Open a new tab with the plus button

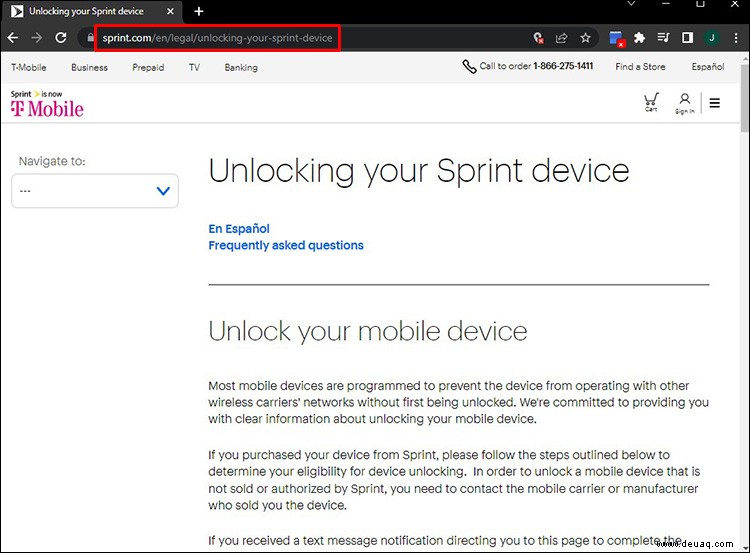pyautogui.click(x=199, y=11)
